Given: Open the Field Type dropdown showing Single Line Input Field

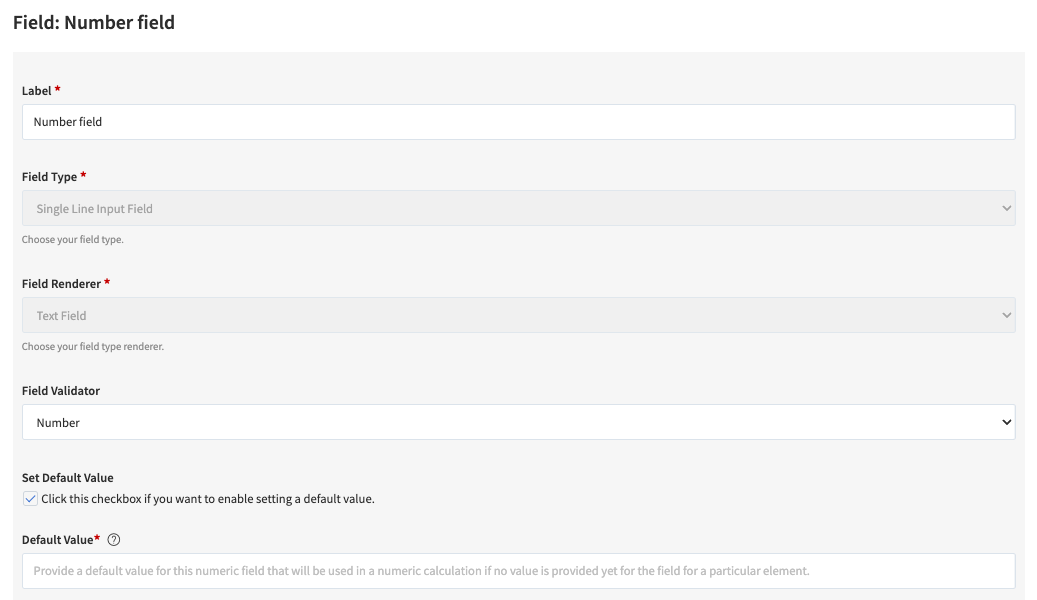Looking at the screenshot, I should [518, 208].
